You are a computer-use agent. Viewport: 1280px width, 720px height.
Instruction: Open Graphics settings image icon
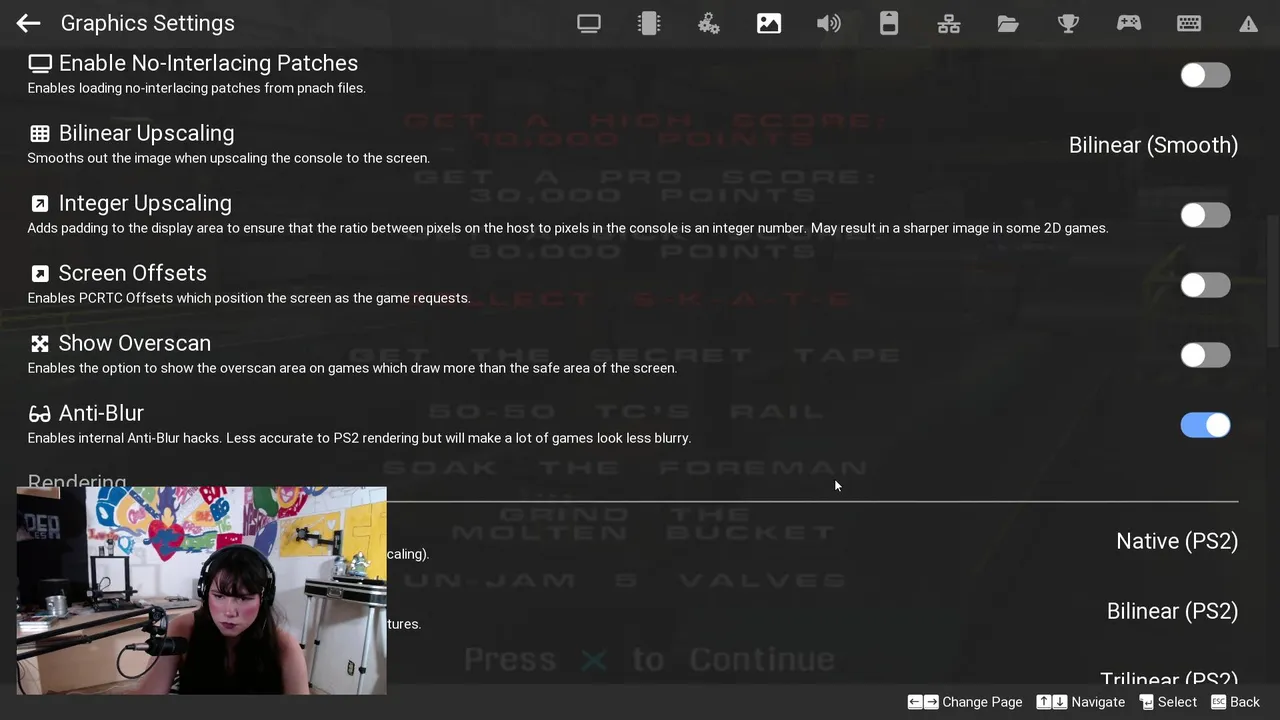pos(769,23)
